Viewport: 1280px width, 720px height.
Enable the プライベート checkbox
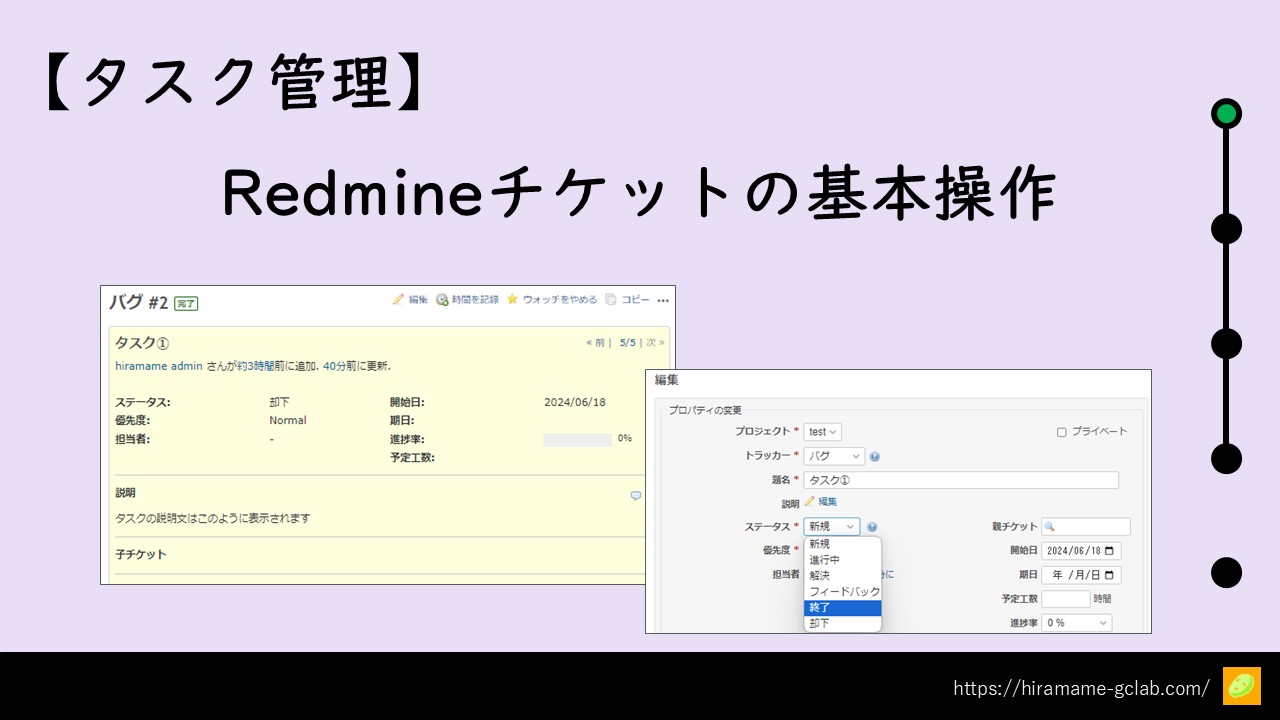pos(1062,432)
